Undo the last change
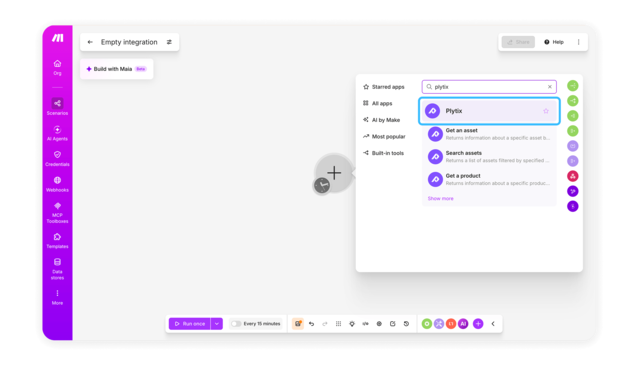638x365 pixels. (311, 324)
